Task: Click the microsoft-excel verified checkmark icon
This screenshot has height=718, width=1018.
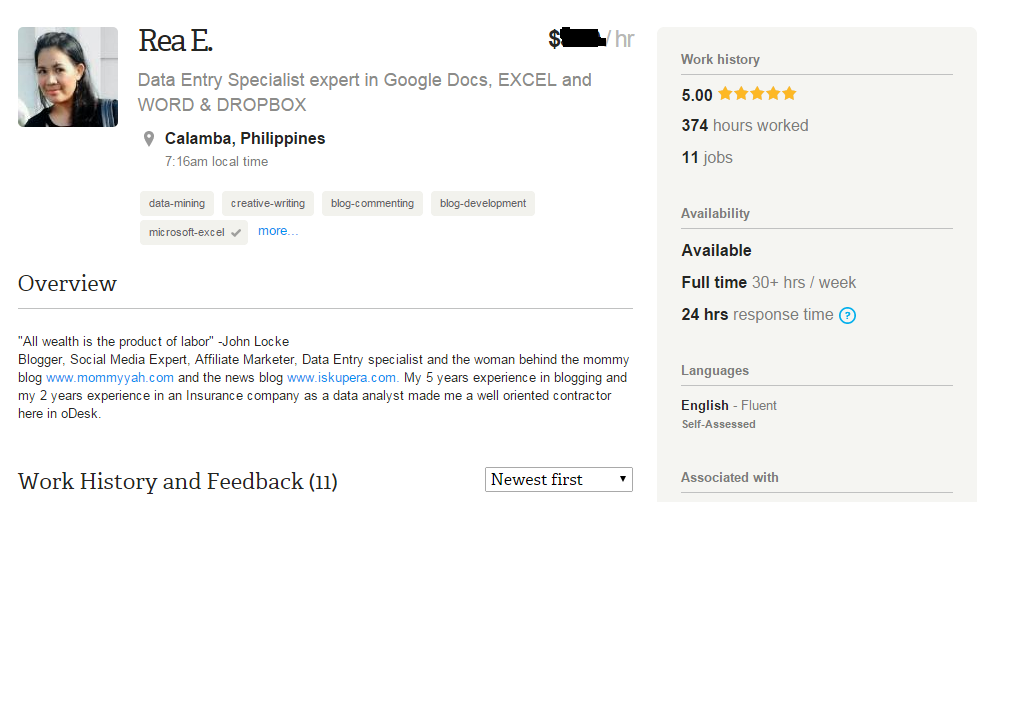Action: [x=236, y=233]
